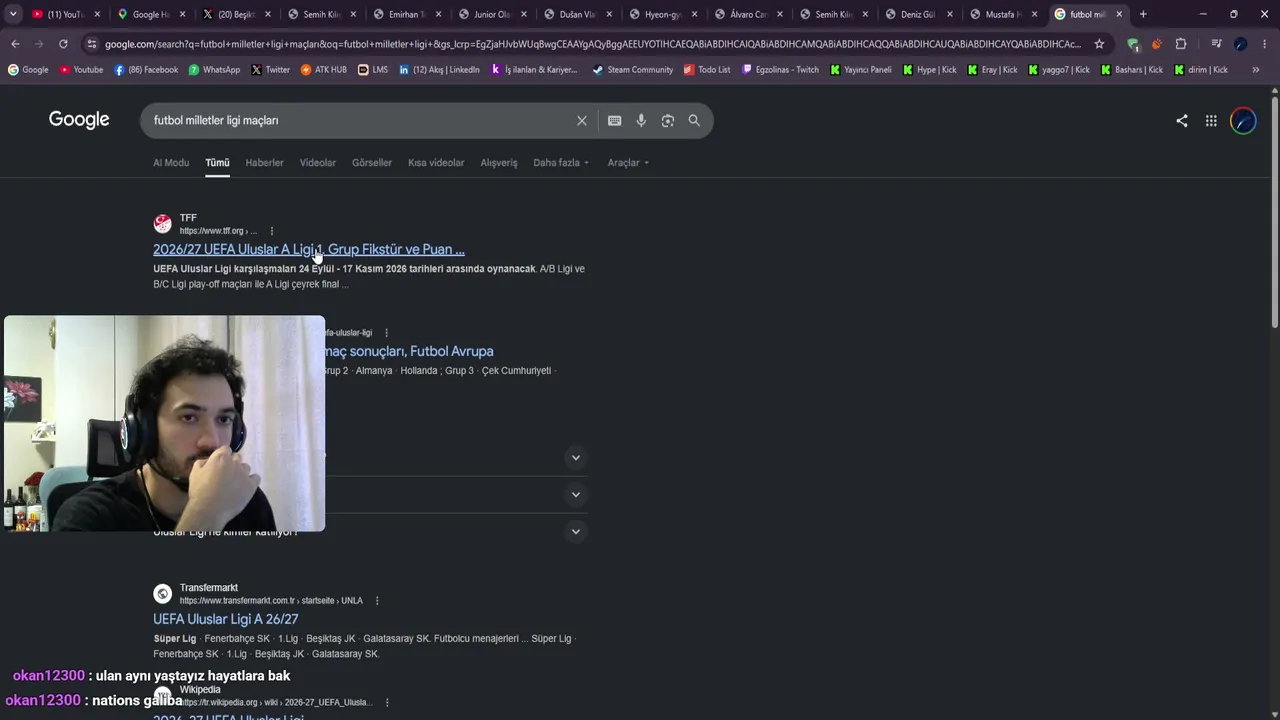Close the Deniz Gül browser tab
This screenshot has height=720, width=1280.
[950, 14]
